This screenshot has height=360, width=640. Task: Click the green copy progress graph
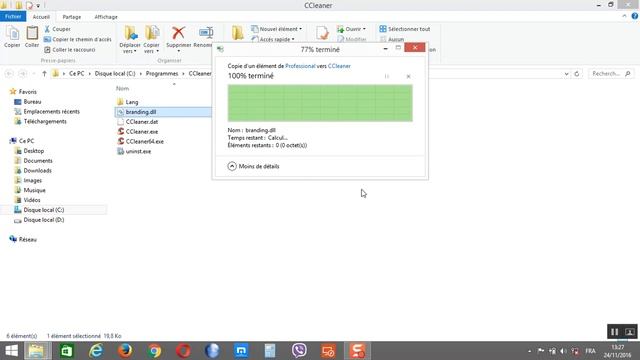pyautogui.click(x=320, y=103)
